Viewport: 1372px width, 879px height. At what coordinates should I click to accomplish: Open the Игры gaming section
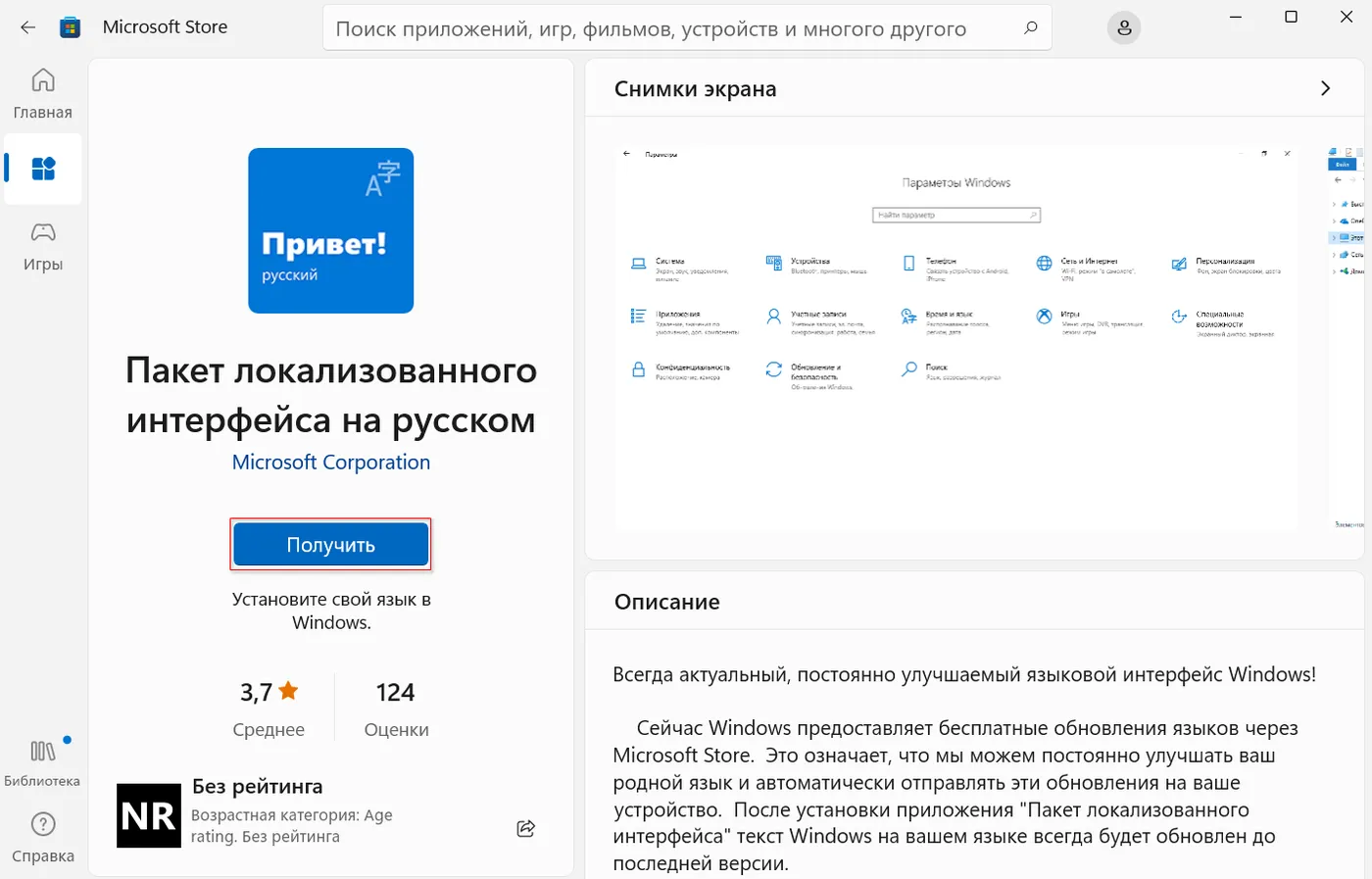[43, 245]
